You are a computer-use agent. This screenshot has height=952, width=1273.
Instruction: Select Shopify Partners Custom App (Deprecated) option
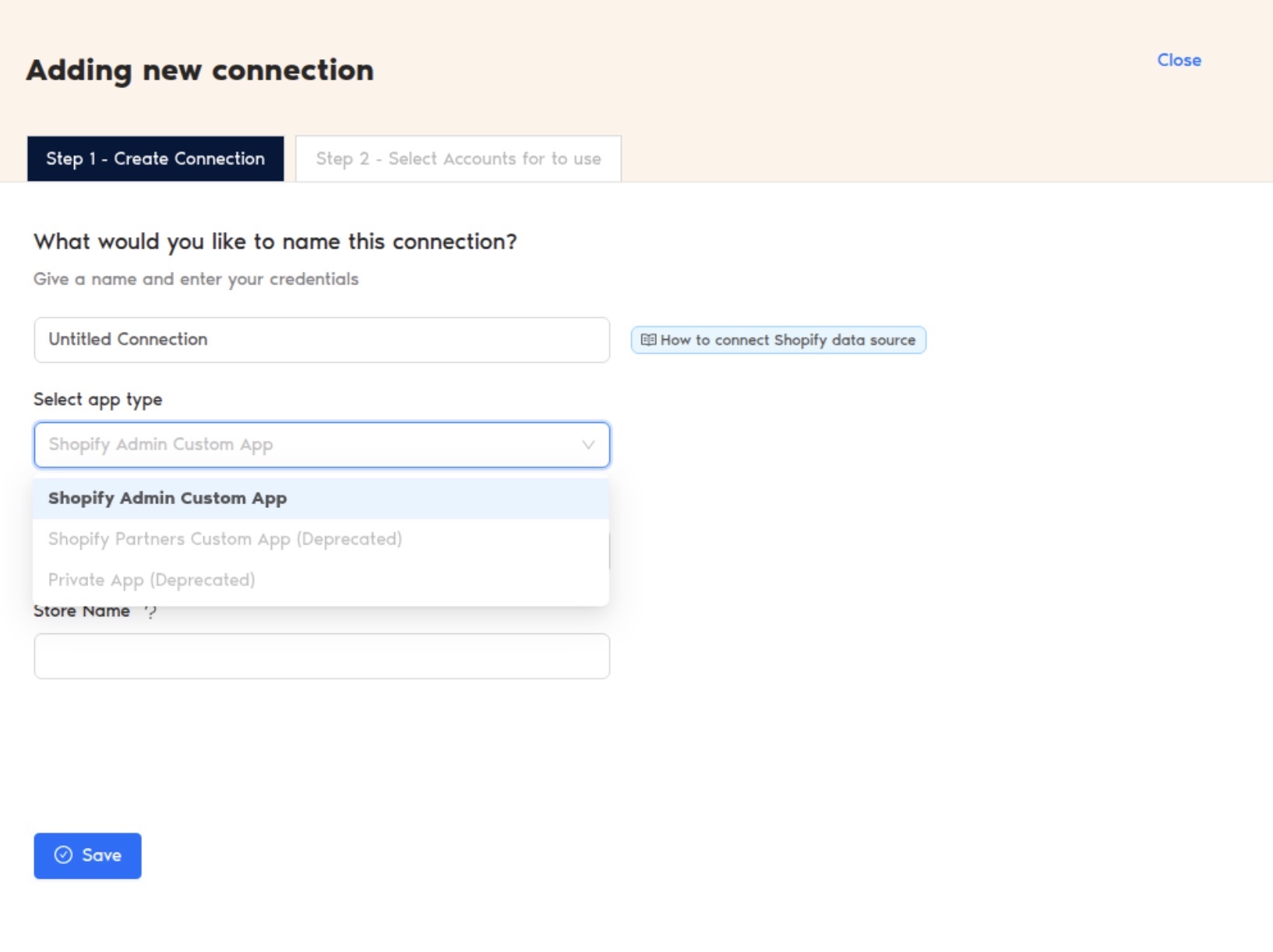(225, 539)
